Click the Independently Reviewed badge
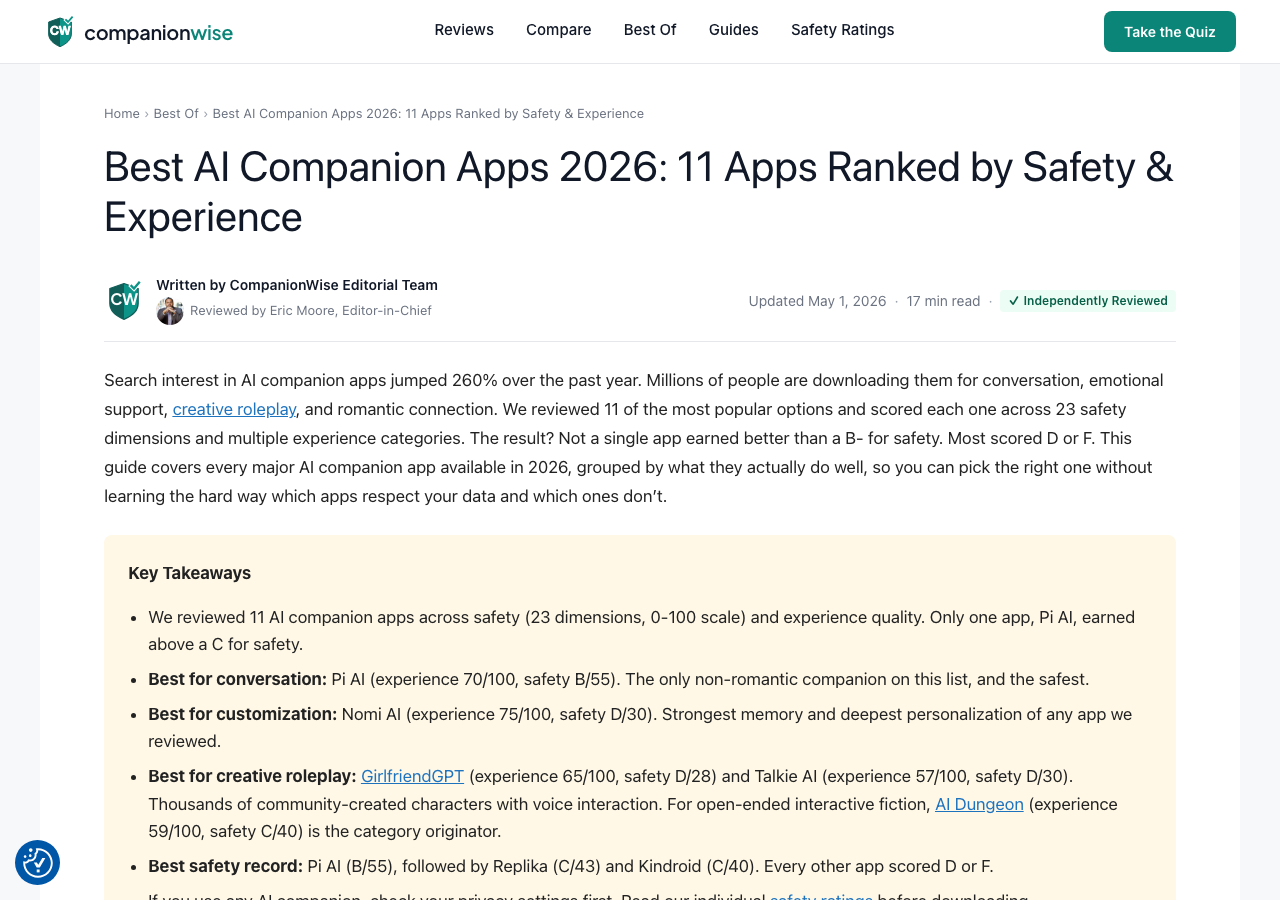 (1088, 301)
